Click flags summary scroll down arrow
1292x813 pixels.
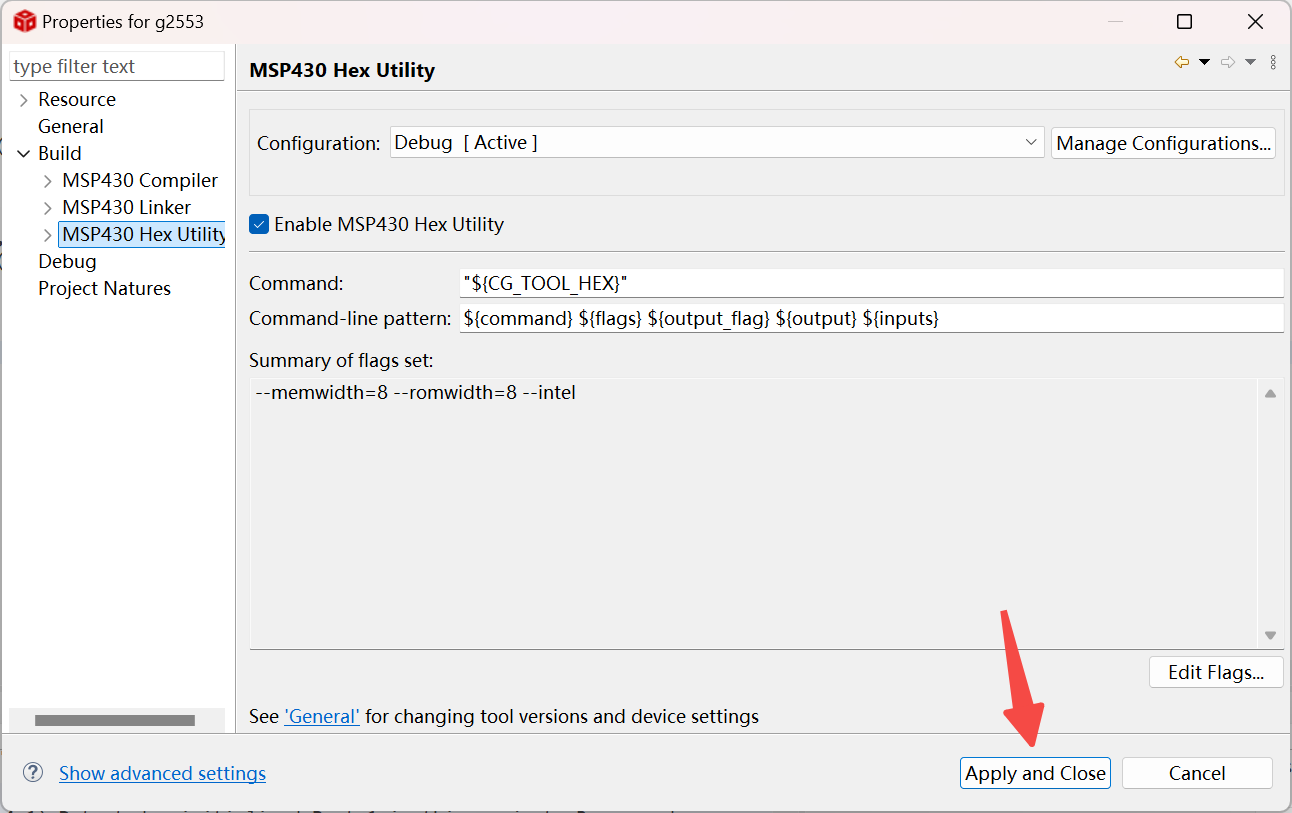click(x=1270, y=635)
